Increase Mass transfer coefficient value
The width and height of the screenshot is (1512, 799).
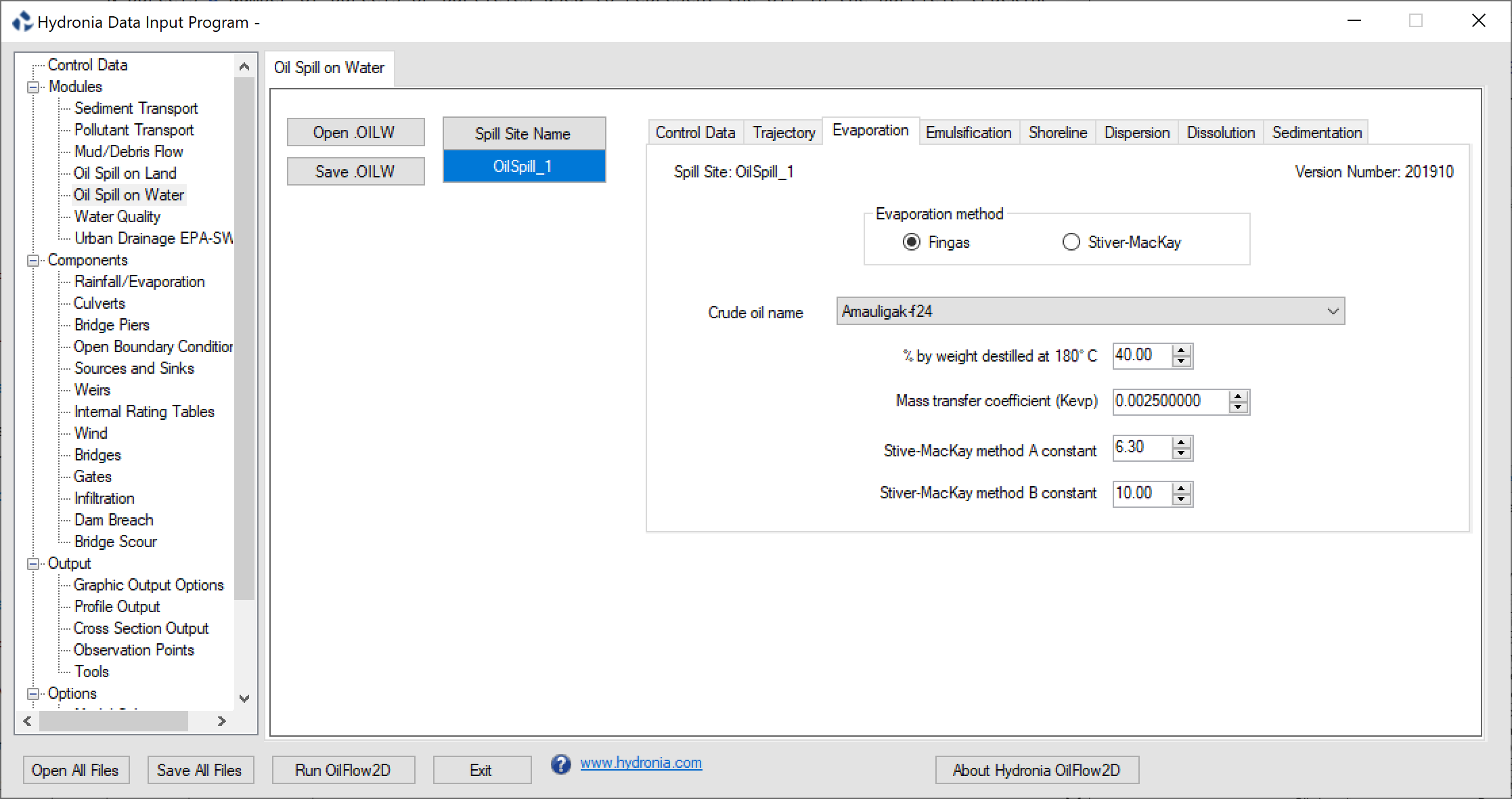click(1239, 396)
